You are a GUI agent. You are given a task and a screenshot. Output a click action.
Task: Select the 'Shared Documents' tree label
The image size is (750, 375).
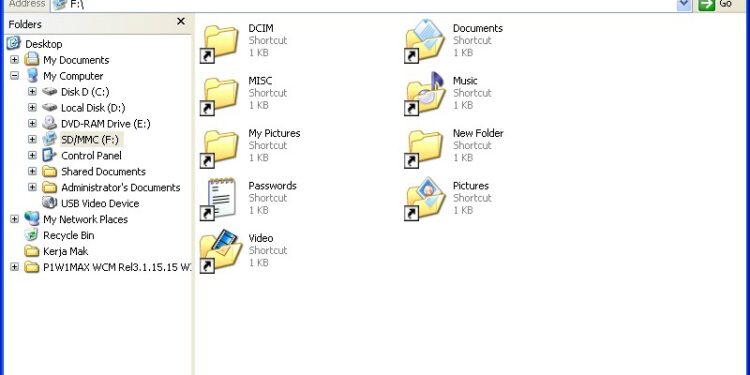tap(103, 171)
